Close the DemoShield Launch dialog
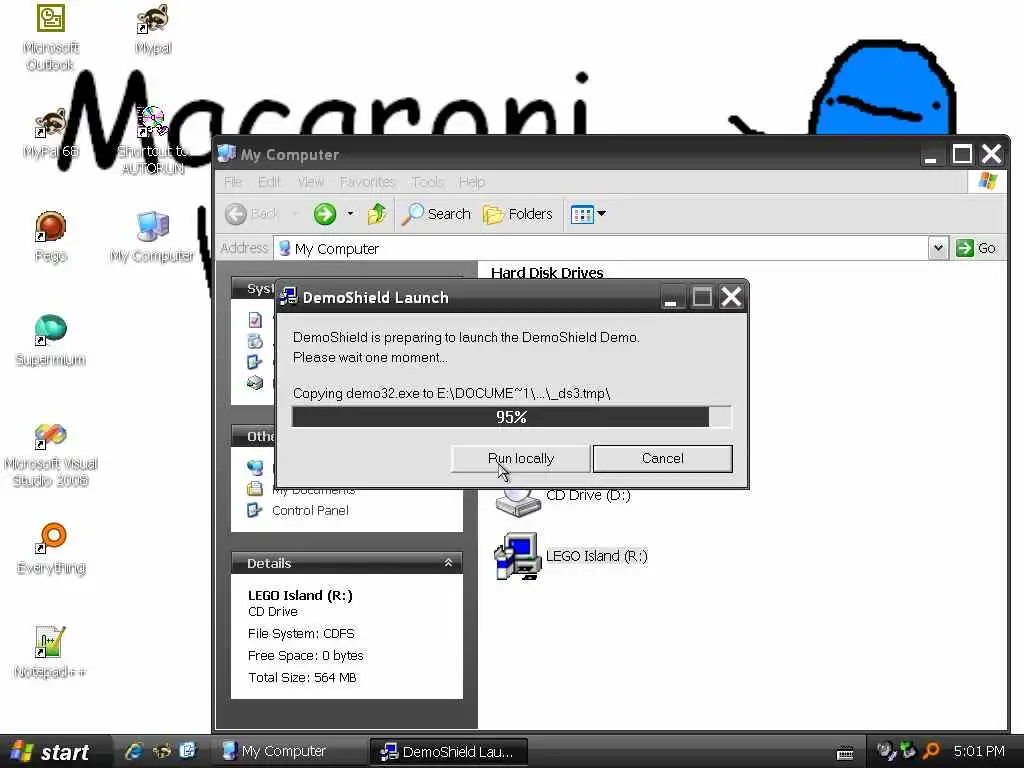Screen dimensions: 1024x768 pos(731,297)
